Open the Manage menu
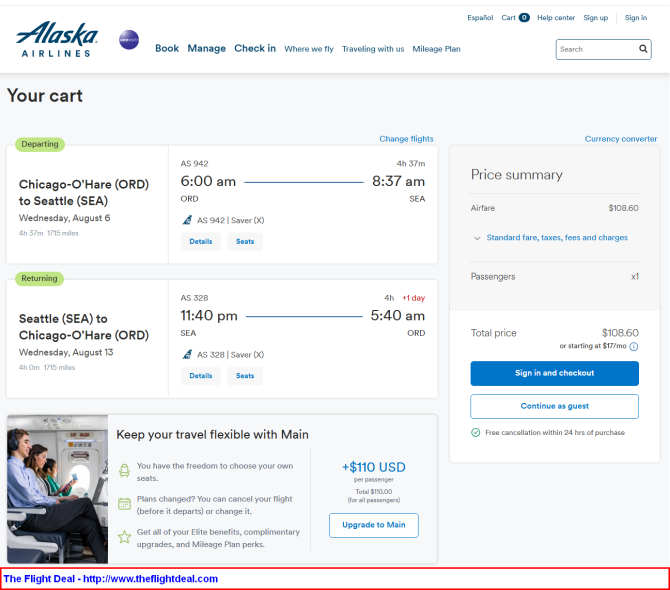The height and width of the screenshot is (590, 670). coord(206,48)
